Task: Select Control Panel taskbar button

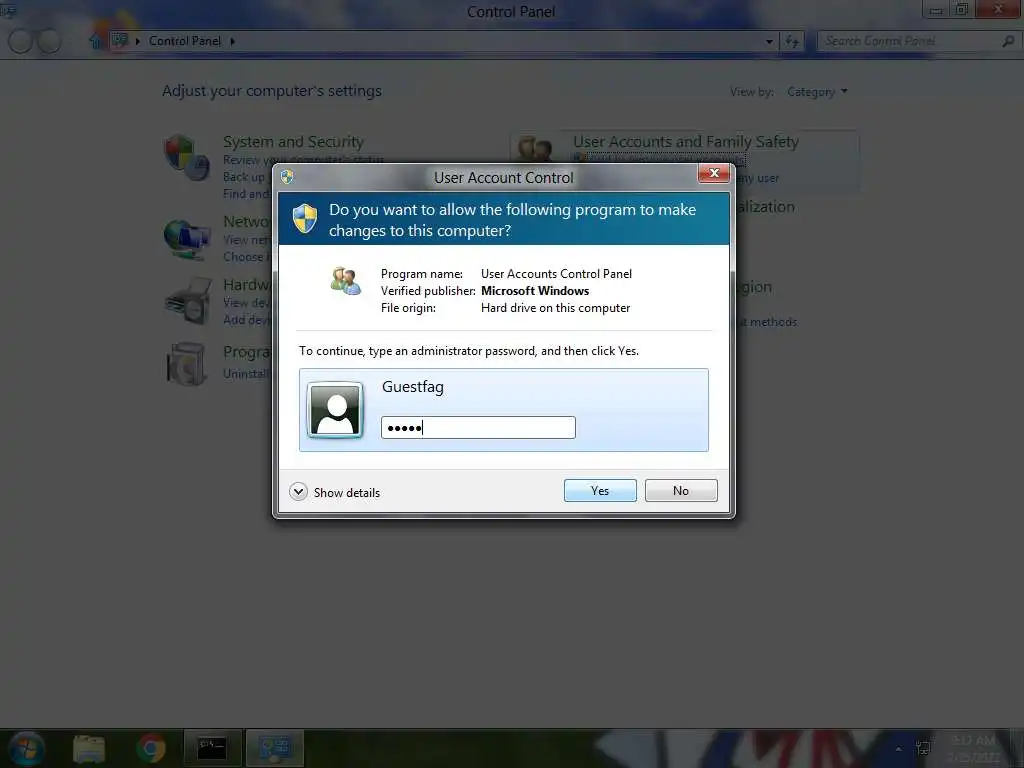Action: (274, 748)
